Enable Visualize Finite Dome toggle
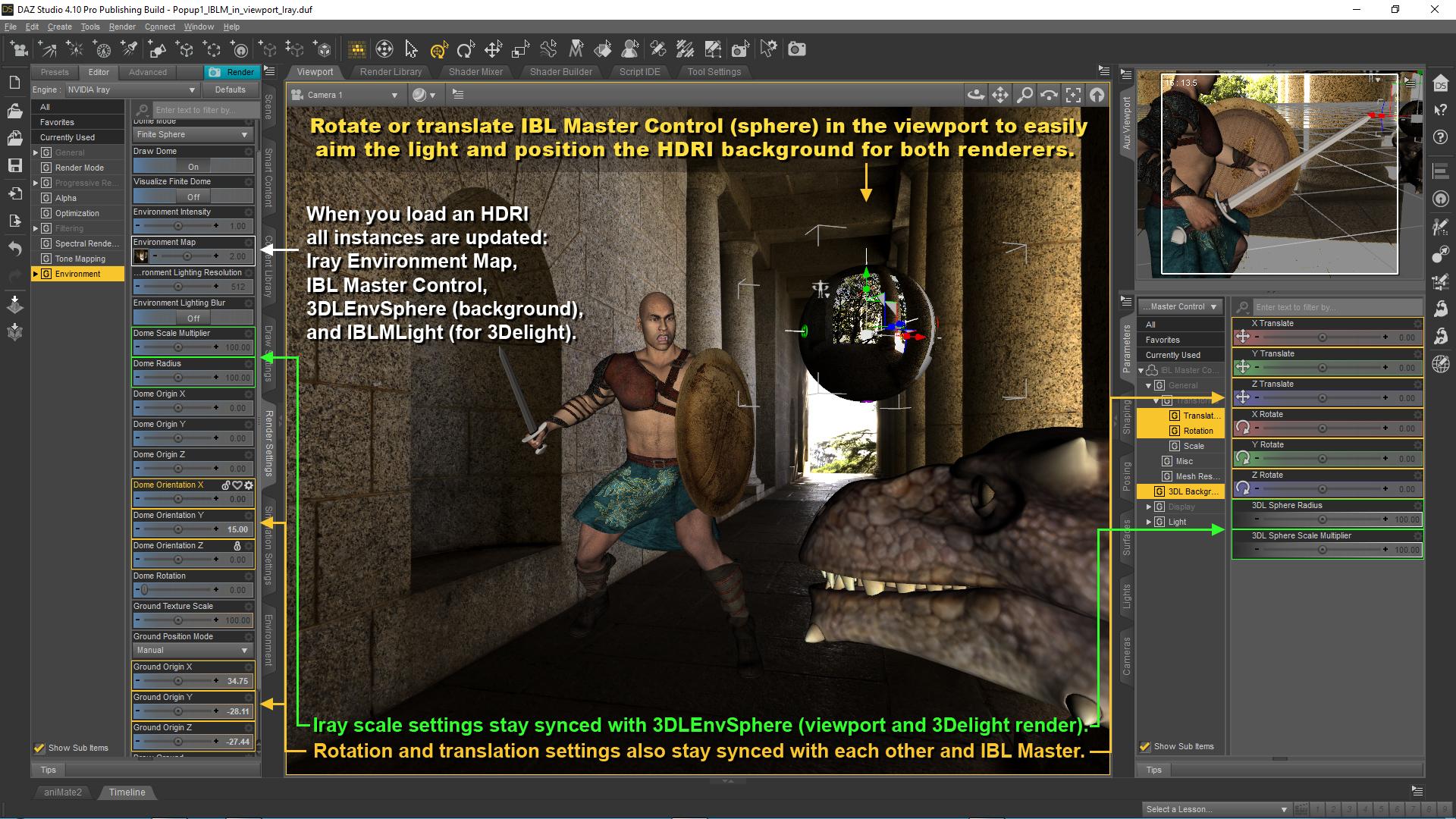1456x819 pixels. click(x=193, y=196)
